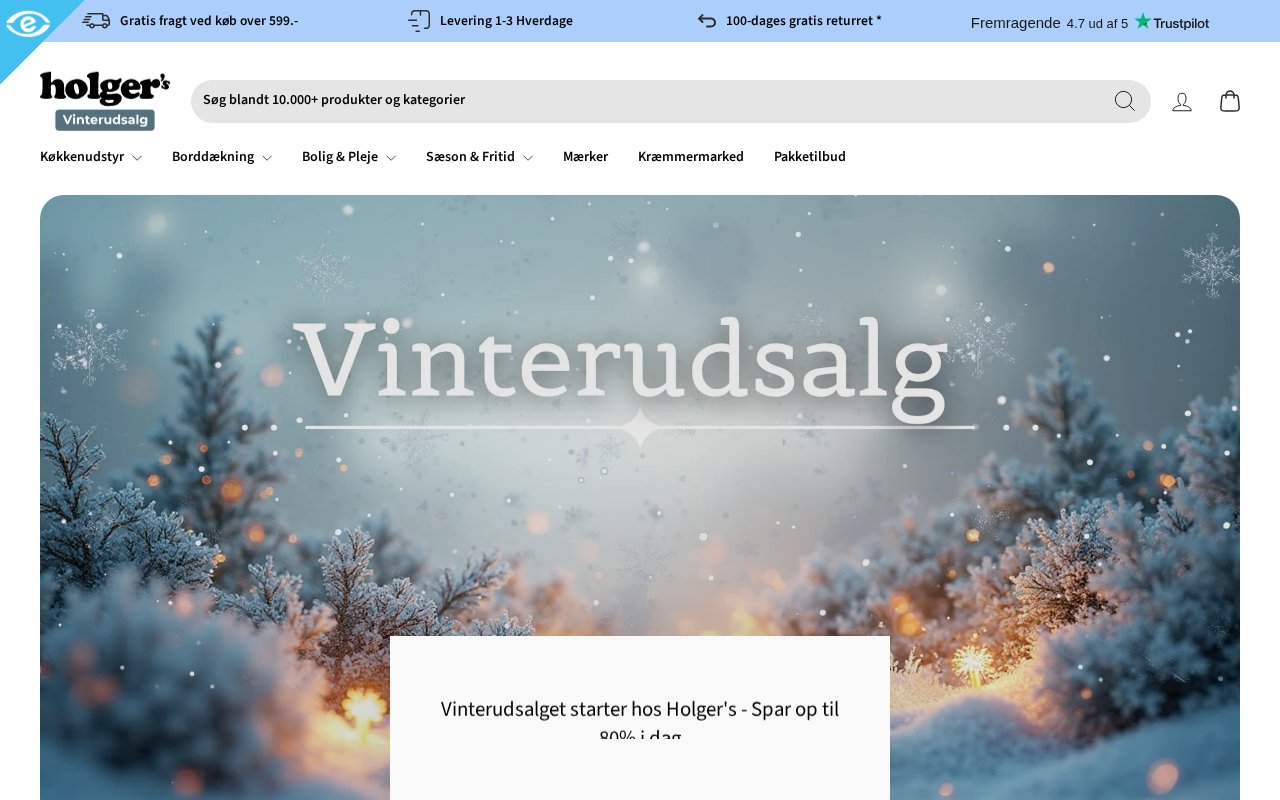This screenshot has height=800, width=1280.
Task: Click the e-mærket badge icon in the corner
Action: point(27,24)
